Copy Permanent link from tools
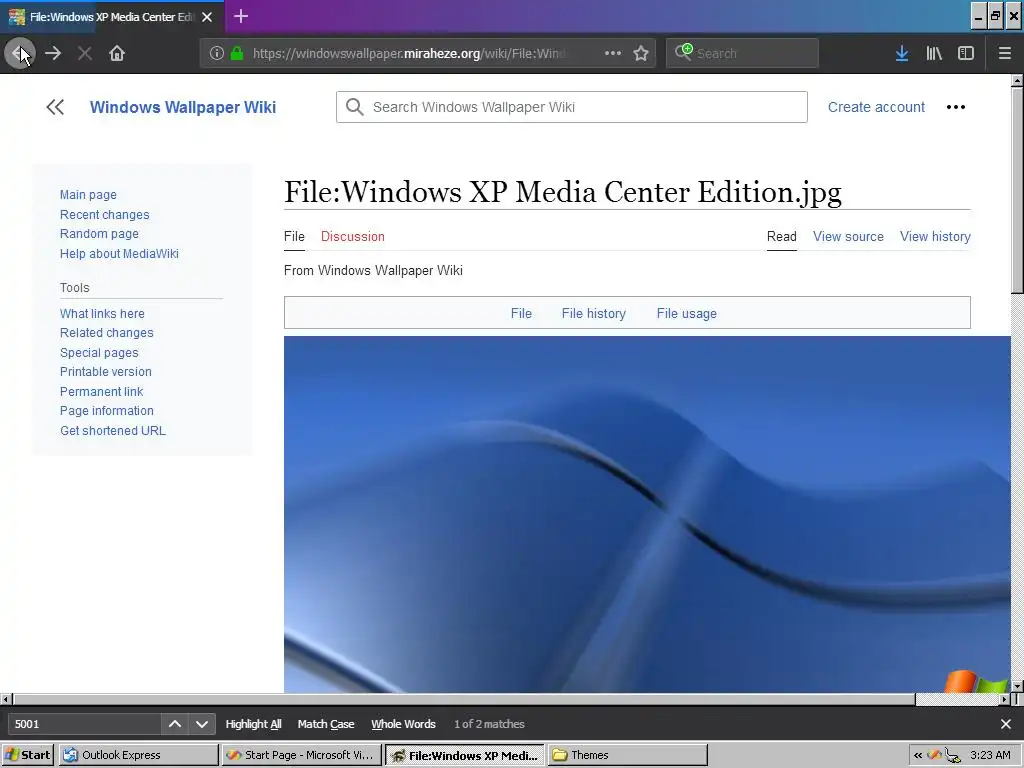The image size is (1024, 768). pos(101,392)
